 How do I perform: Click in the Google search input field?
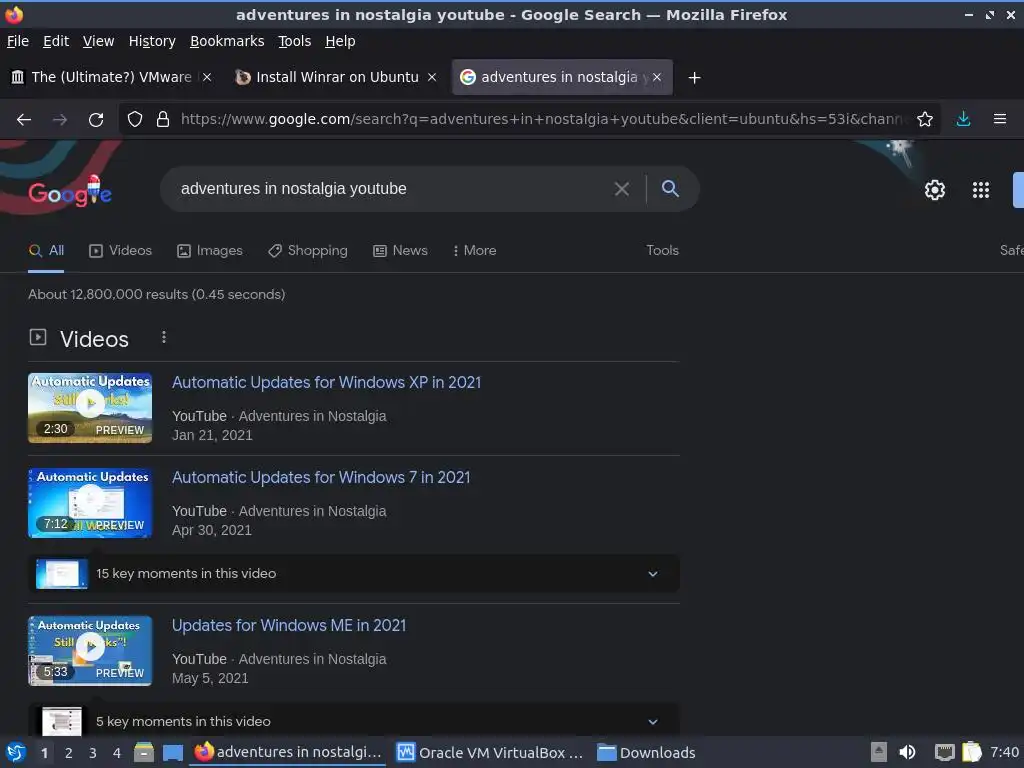click(x=392, y=189)
